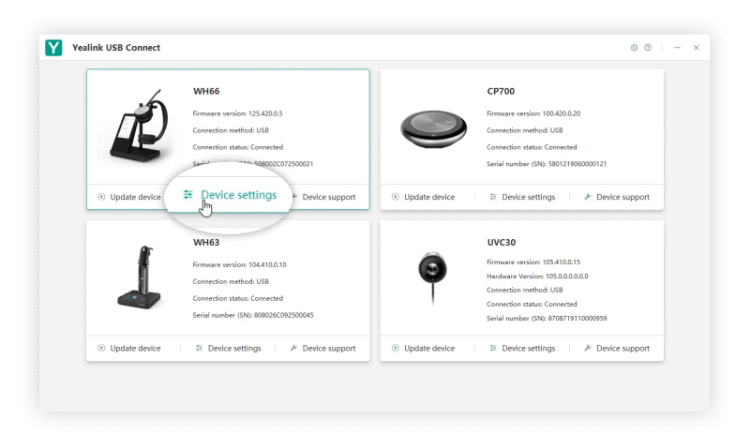The height and width of the screenshot is (446, 751).
Task: Open Device support for UVC30
Action: coord(617,348)
